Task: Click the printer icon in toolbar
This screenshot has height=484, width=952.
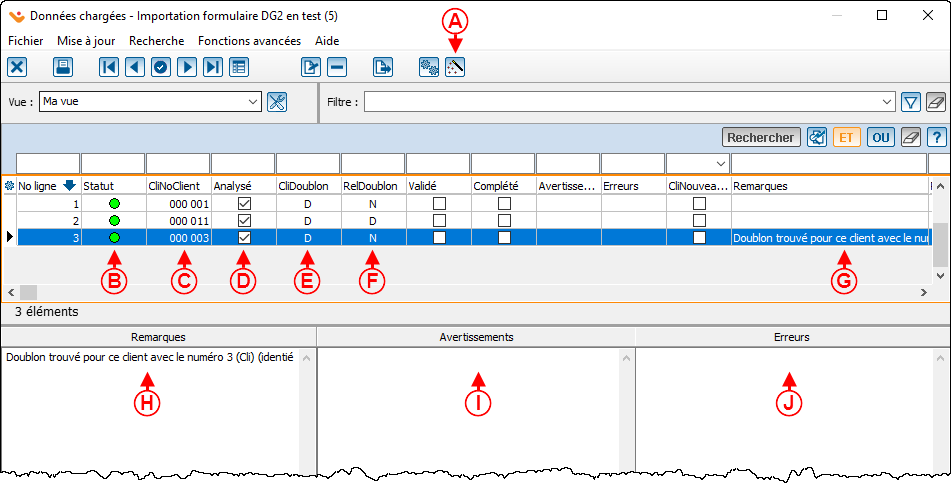Action: click(63, 67)
